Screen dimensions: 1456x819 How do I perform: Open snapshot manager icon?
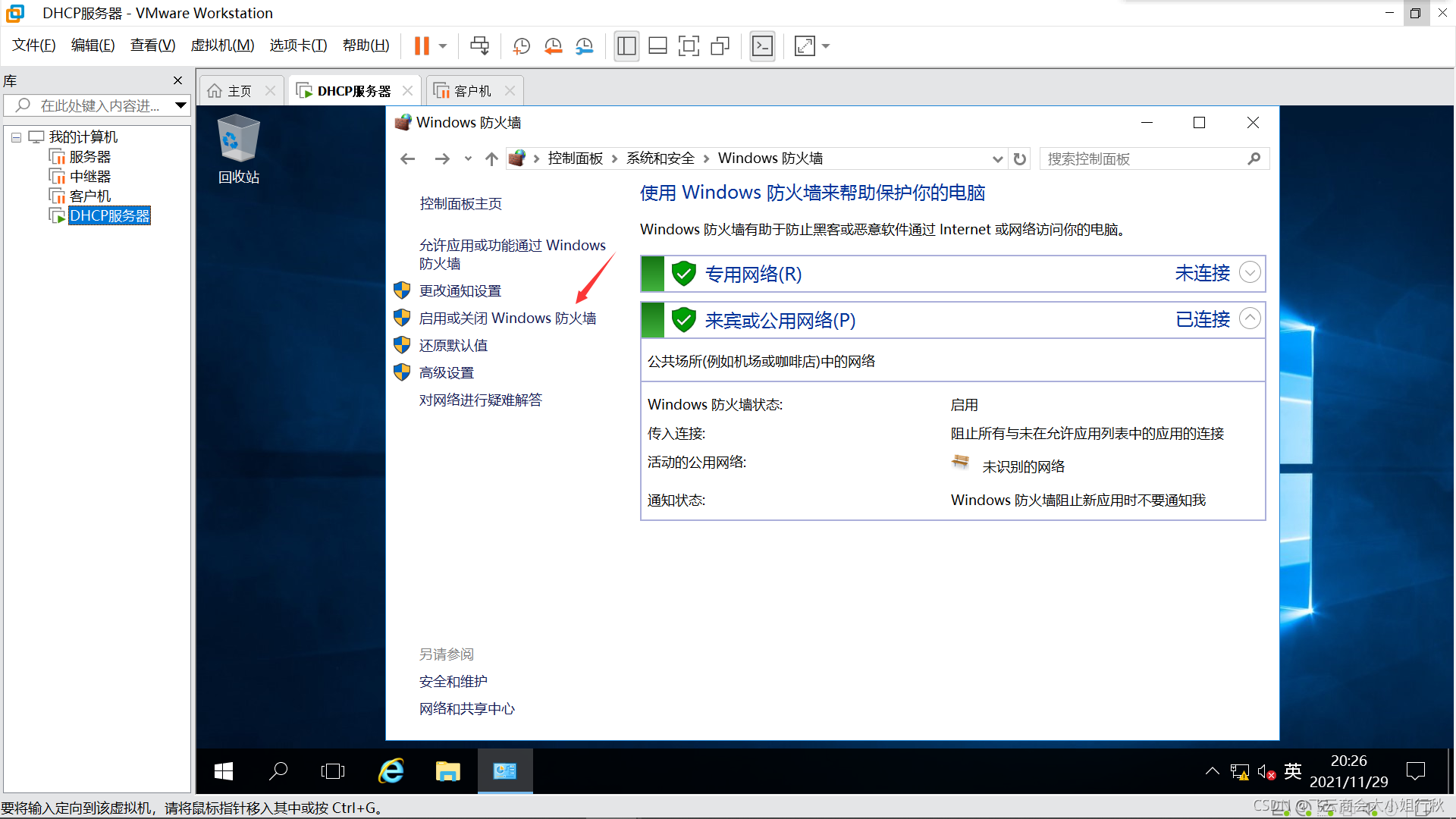pyautogui.click(x=584, y=46)
